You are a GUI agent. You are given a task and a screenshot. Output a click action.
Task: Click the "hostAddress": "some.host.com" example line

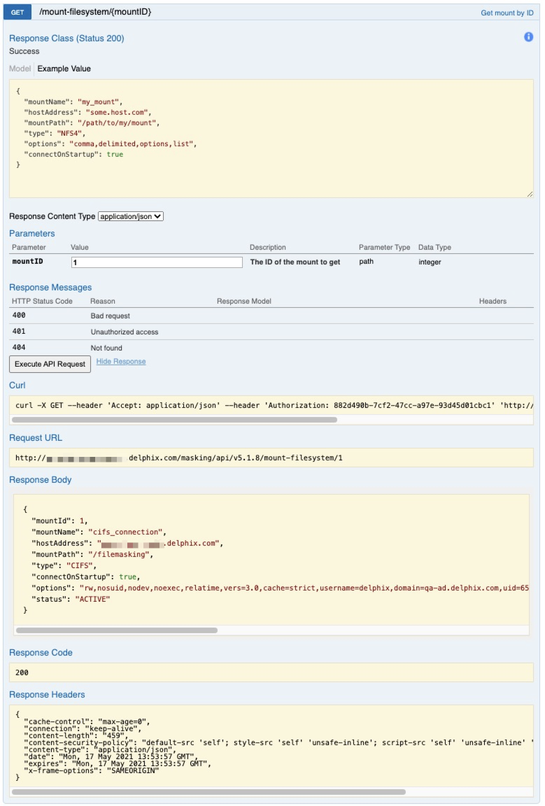[87, 112]
